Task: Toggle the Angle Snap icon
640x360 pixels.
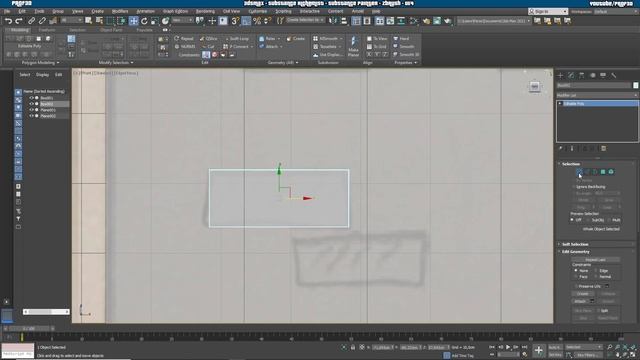Action: (246, 21)
